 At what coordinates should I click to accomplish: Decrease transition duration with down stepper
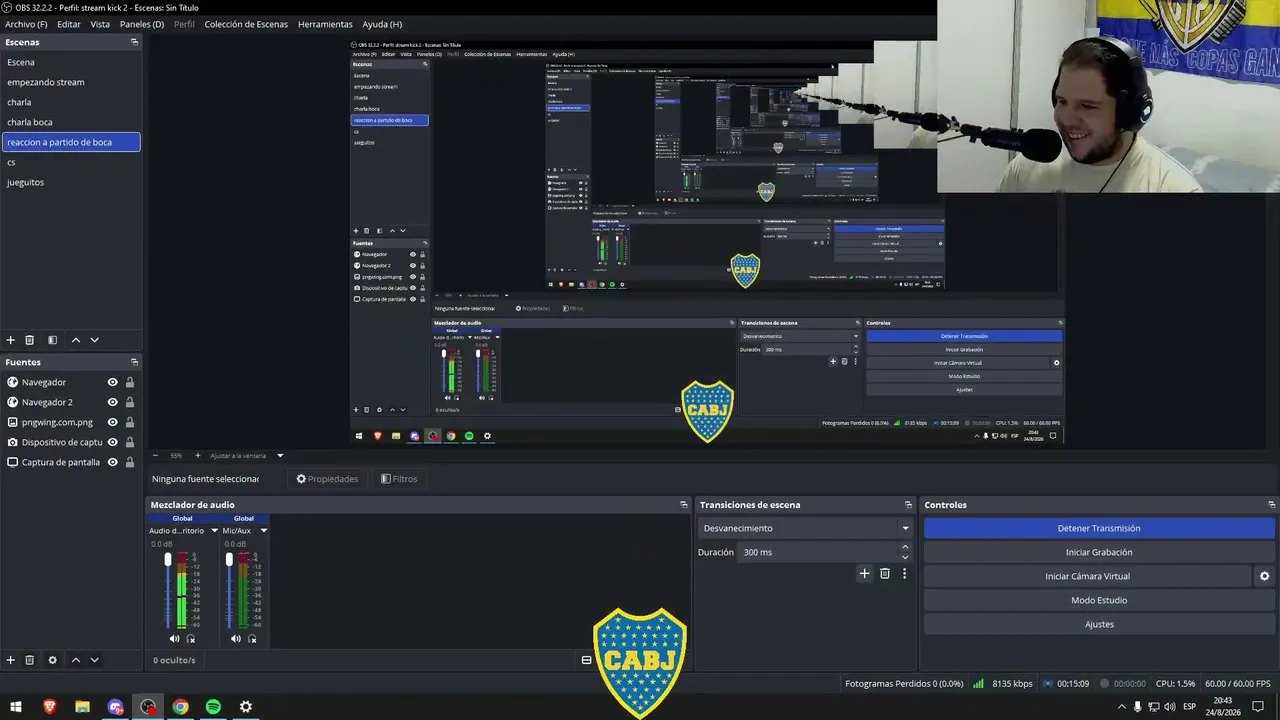click(905, 557)
